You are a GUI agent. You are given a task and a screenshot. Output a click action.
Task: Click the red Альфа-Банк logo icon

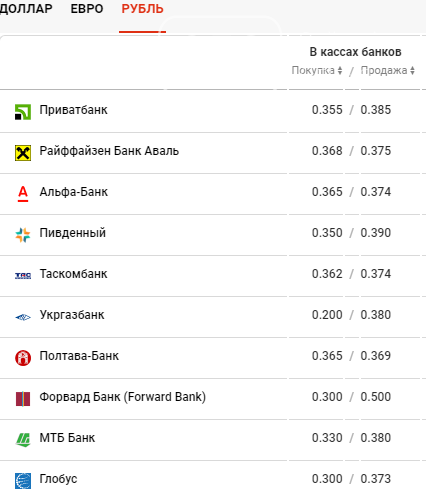pos(23,194)
